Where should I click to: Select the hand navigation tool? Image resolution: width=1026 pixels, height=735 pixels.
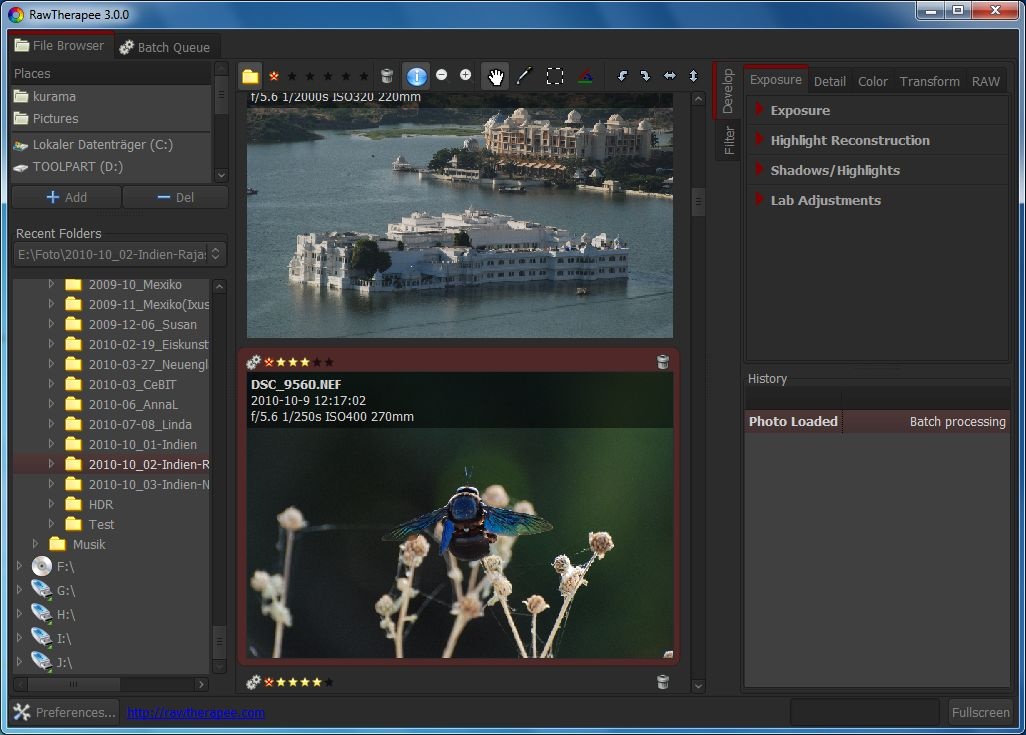(x=495, y=76)
